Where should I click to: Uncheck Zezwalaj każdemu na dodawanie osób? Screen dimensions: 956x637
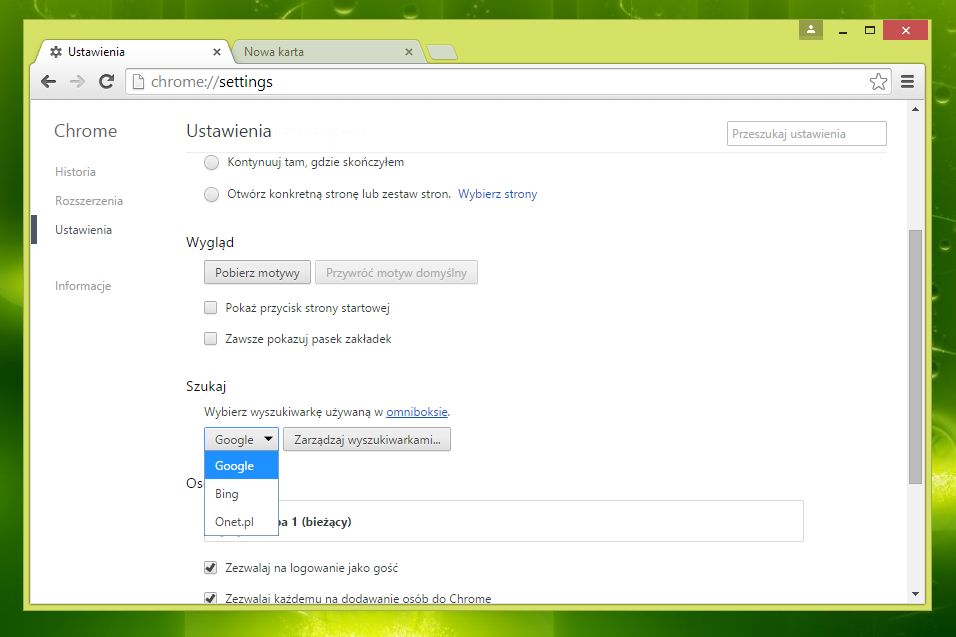tap(210, 598)
